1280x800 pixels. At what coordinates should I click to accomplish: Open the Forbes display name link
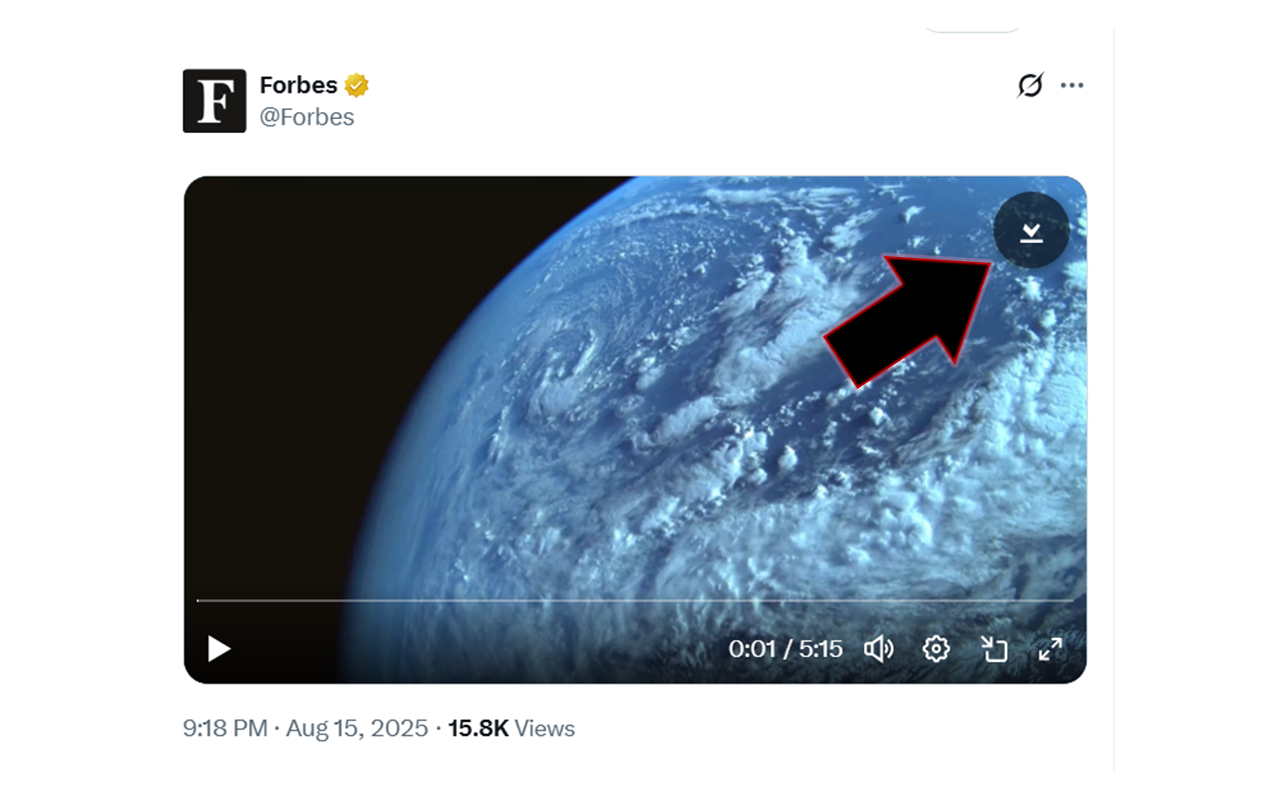point(298,85)
